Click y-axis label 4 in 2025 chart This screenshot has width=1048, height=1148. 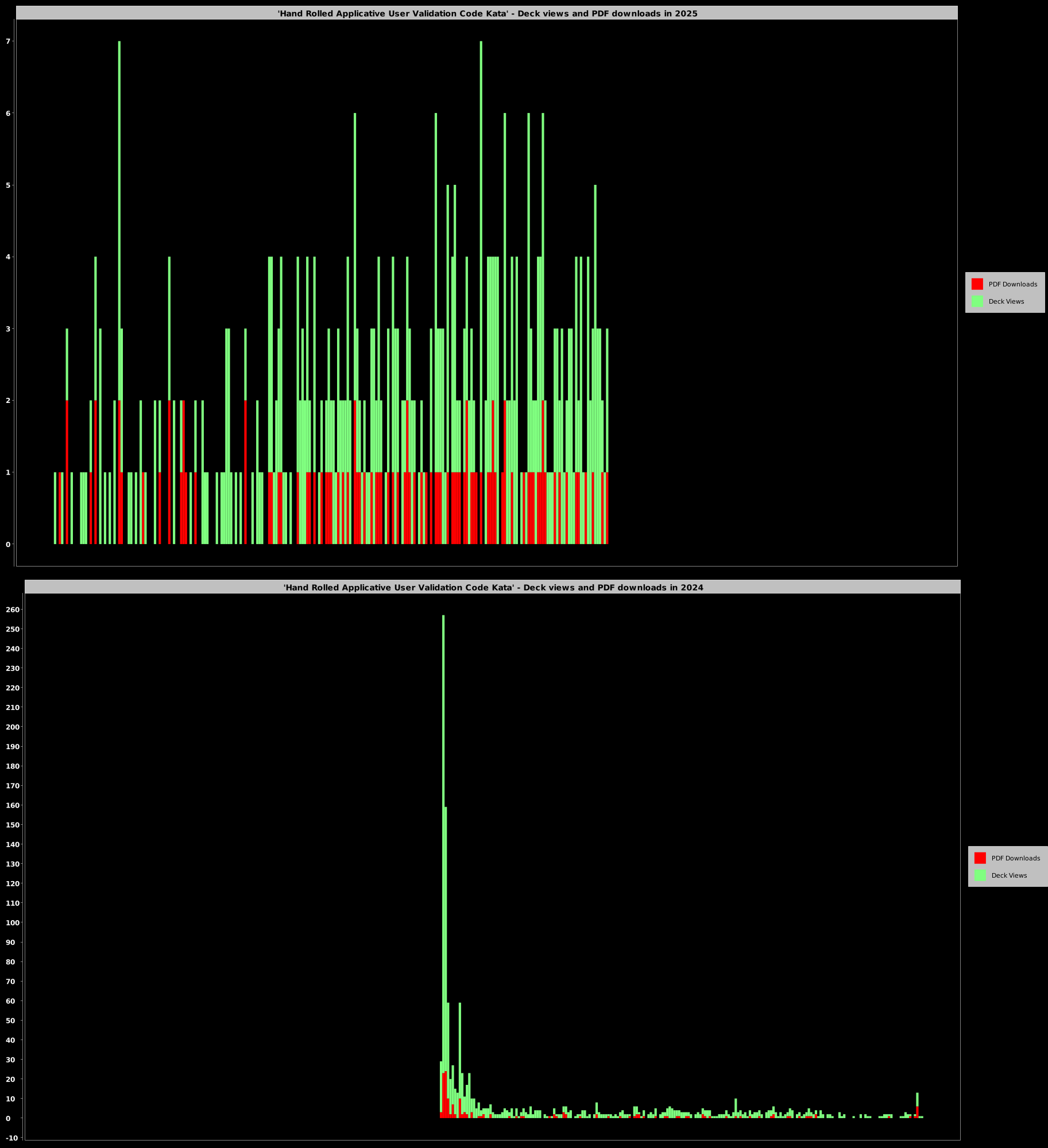click(x=8, y=257)
